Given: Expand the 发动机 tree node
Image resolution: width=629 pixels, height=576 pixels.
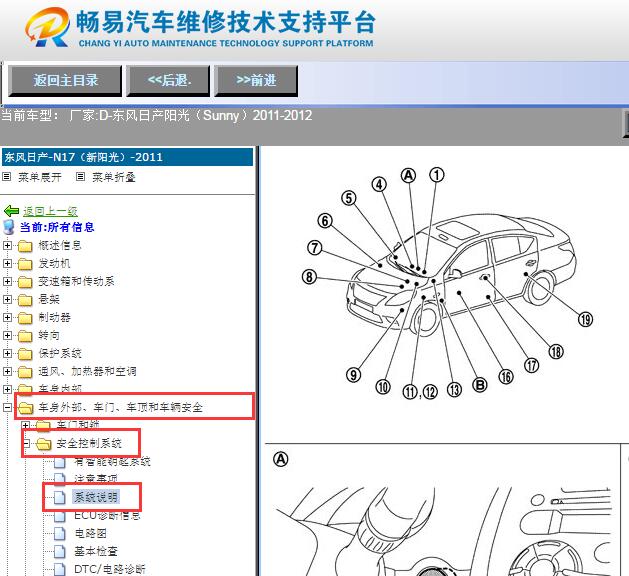Looking at the screenshot, I should pos(7,264).
